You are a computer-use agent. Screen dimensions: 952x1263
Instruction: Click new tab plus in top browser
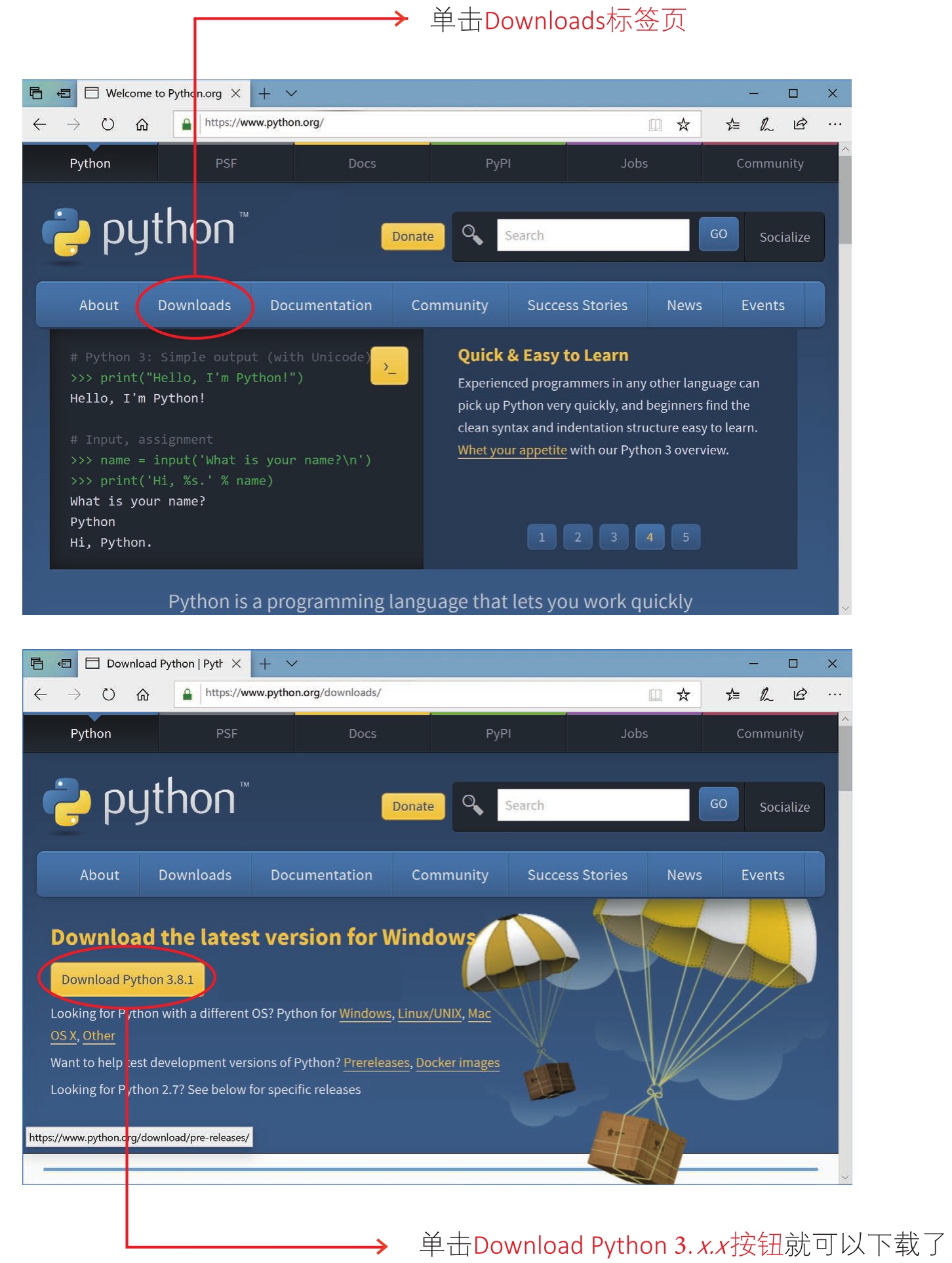(x=264, y=93)
